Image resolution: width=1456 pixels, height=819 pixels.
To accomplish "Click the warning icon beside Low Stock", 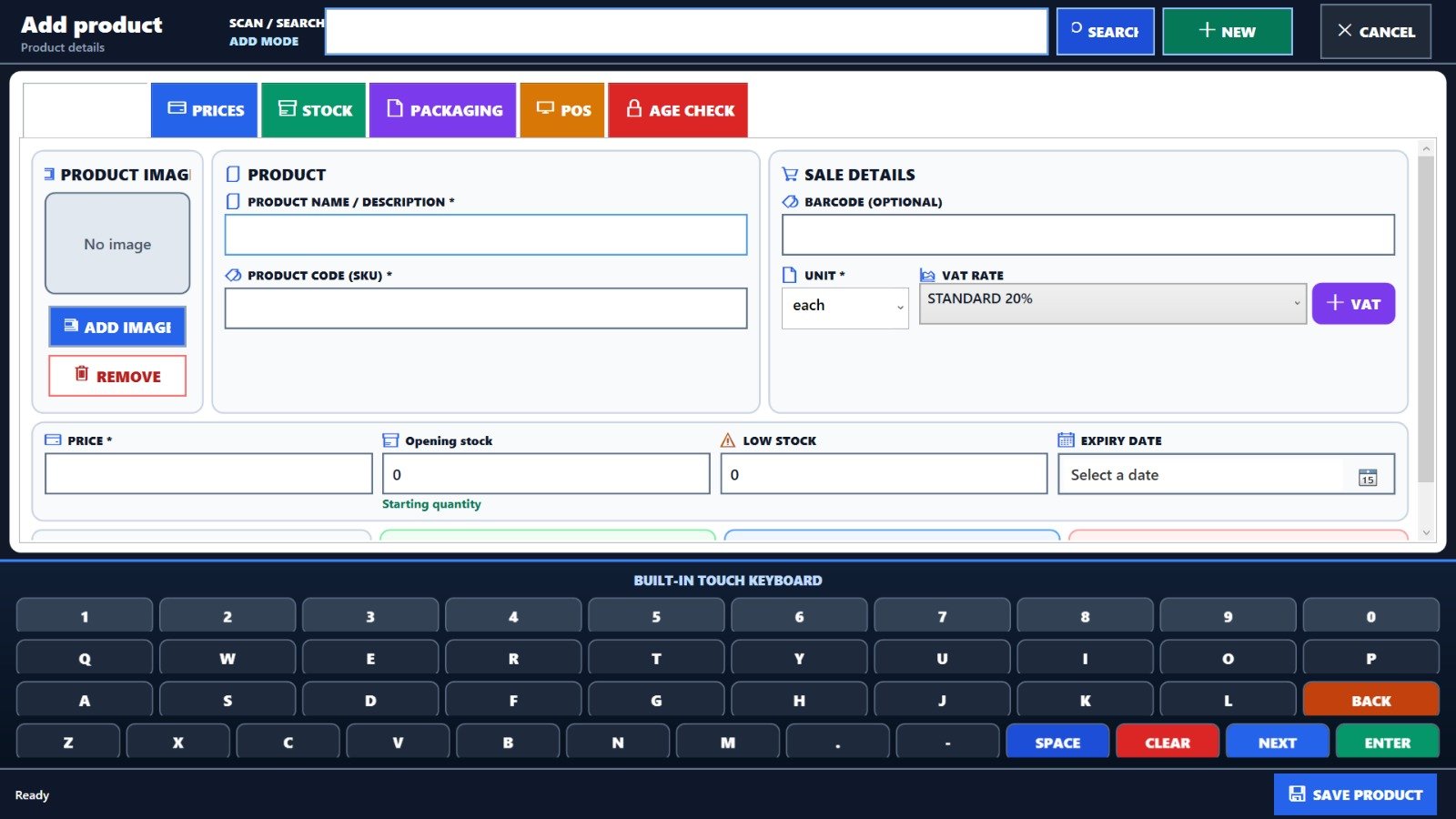I will [x=728, y=440].
